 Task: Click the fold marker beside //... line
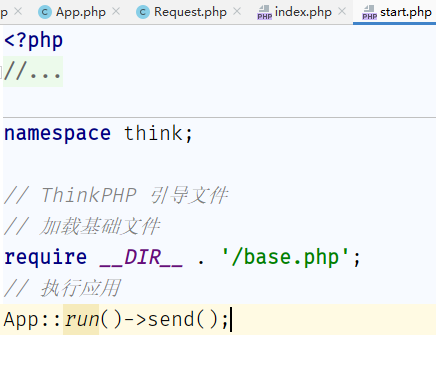pyautogui.click(x=1, y=72)
